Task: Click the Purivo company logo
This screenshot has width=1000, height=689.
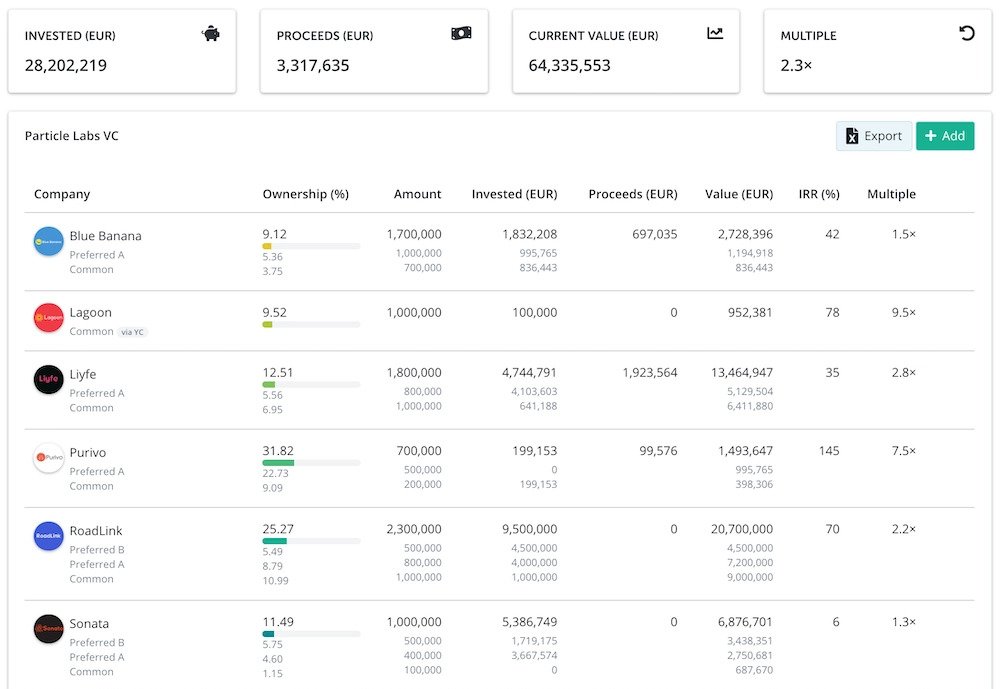Action: (49, 458)
